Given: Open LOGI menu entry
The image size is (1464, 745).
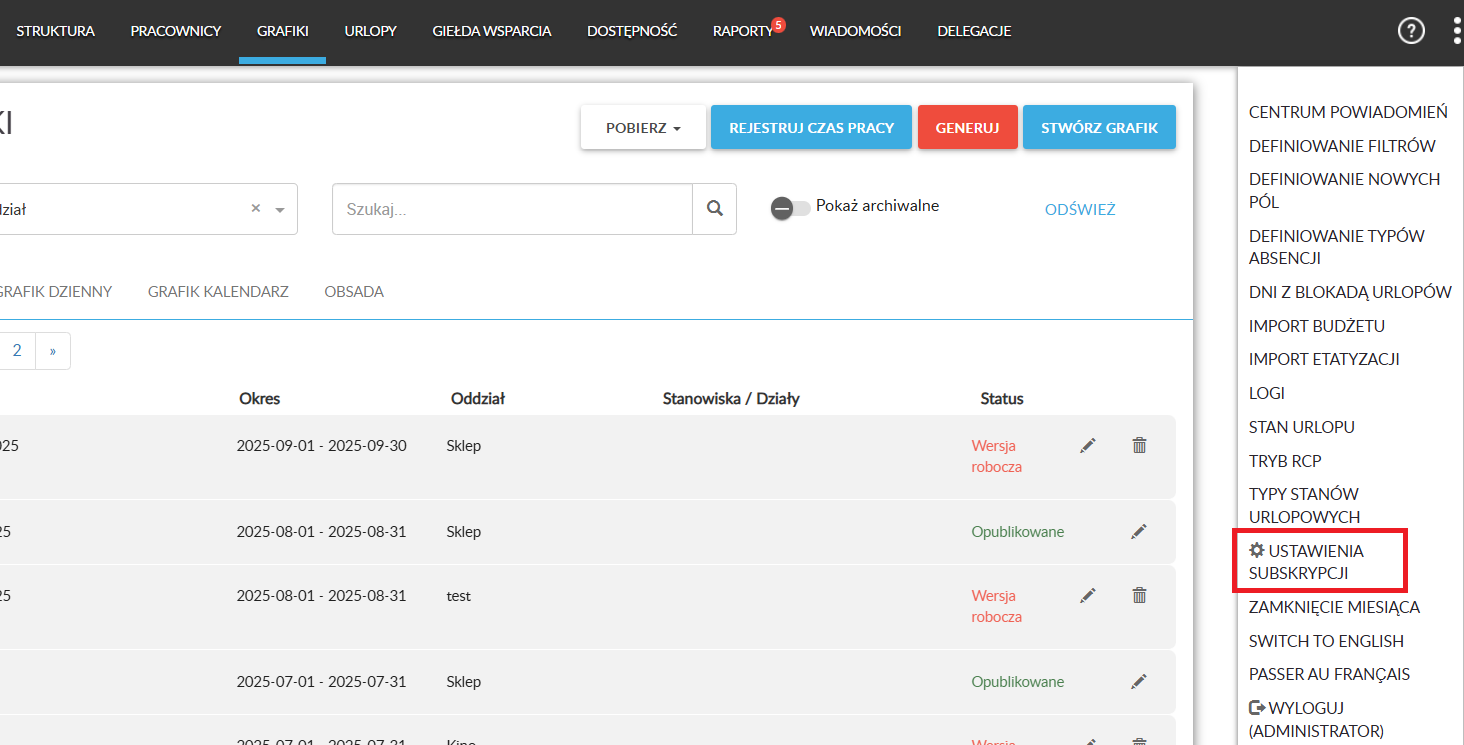Looking at the screenshot, I should pos(1267,393).
